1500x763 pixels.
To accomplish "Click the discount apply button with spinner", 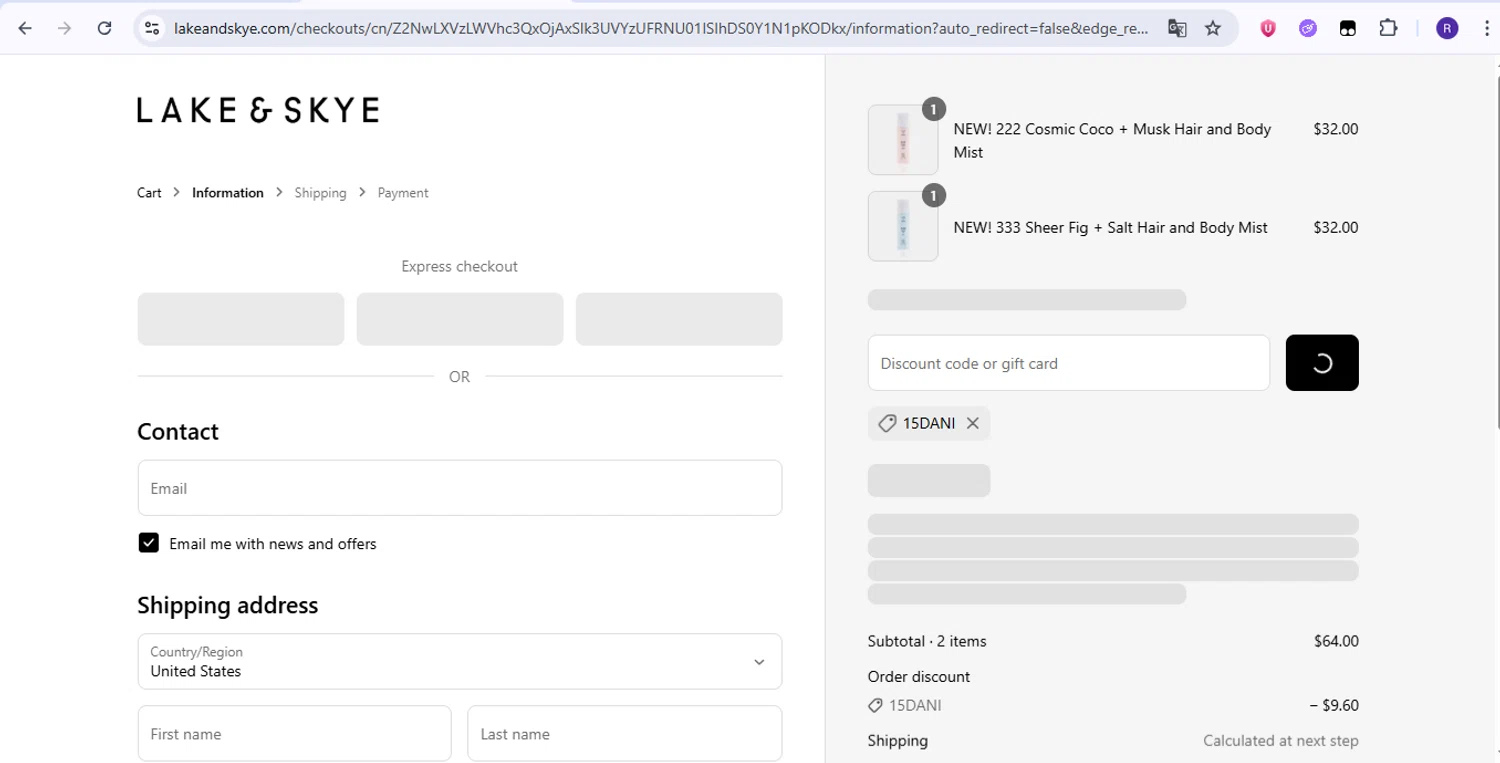I will click(x=1322, y=363).
